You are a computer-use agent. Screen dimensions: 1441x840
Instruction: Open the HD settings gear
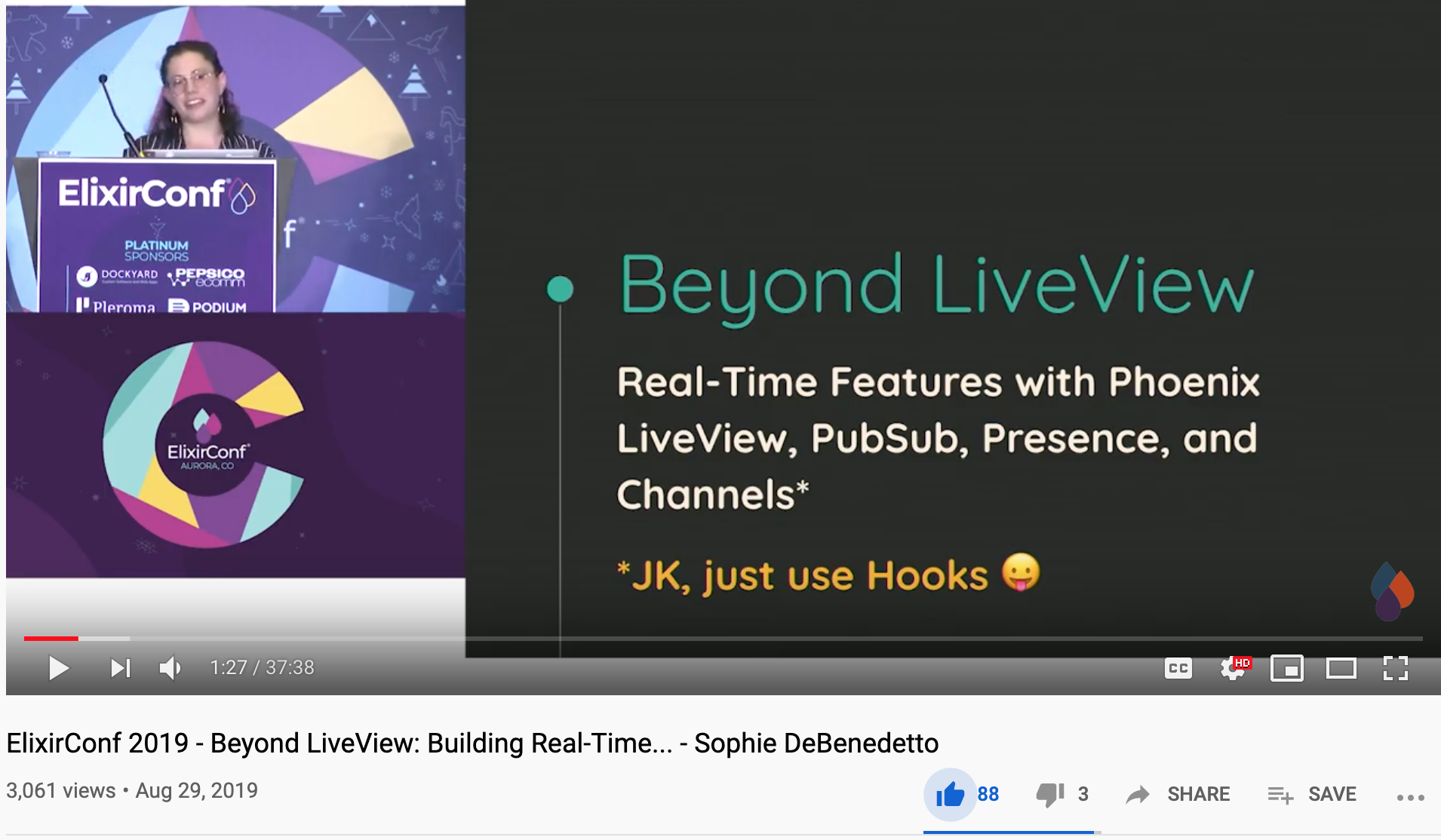1234,668
